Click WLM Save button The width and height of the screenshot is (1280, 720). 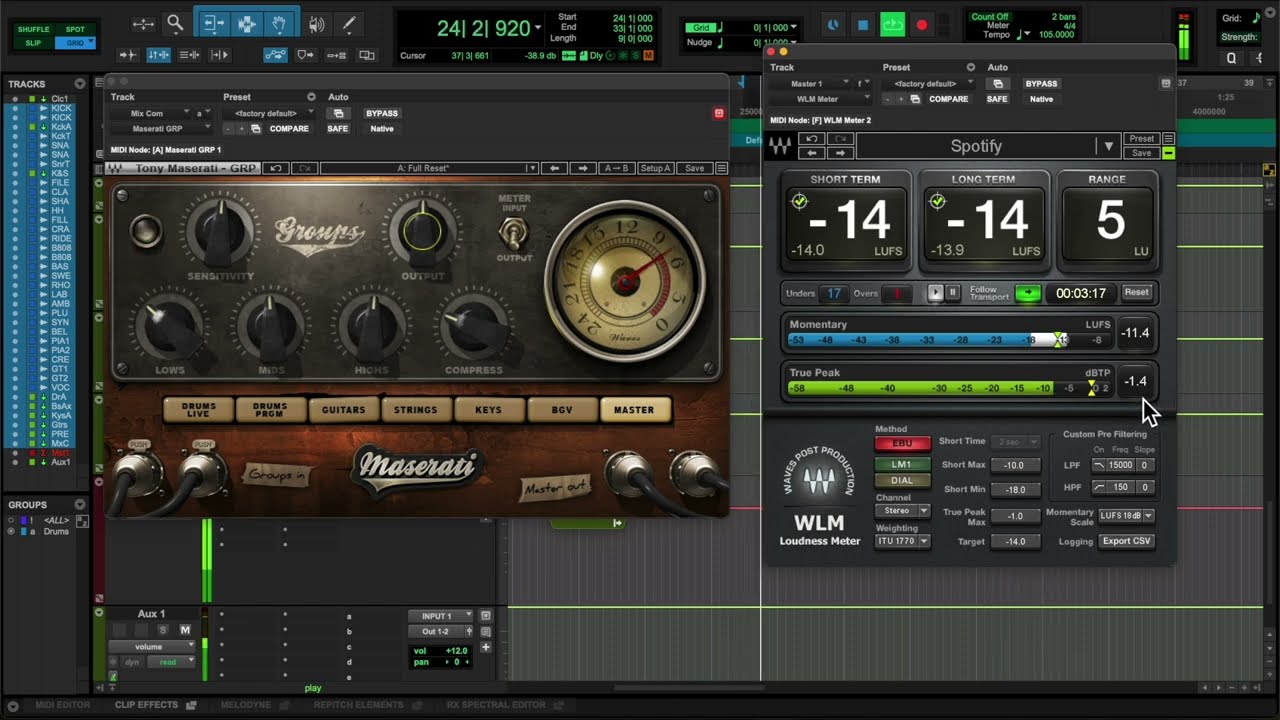[1141, 153]
